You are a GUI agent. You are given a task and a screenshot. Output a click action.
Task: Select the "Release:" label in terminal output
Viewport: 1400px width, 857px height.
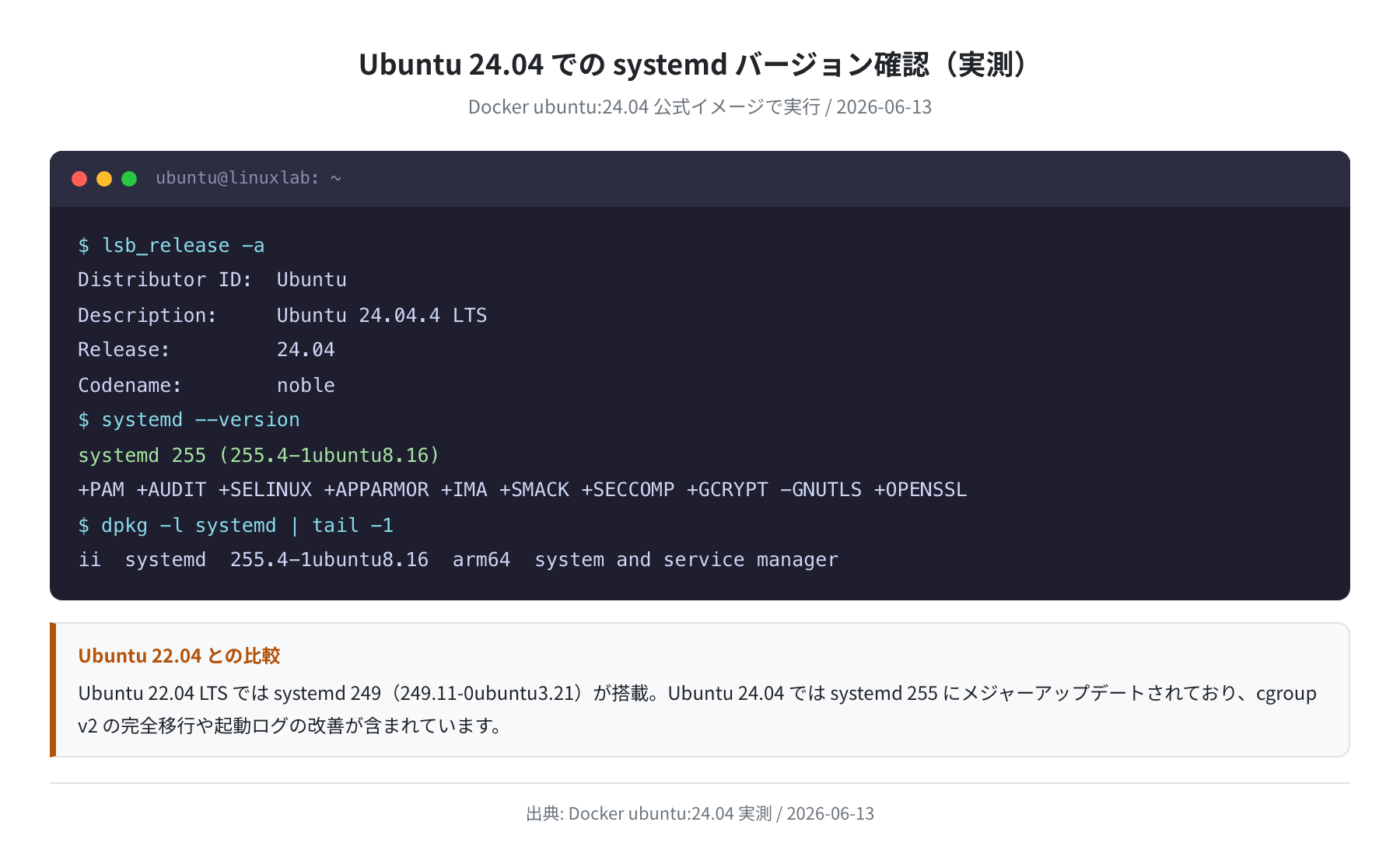coord(124,350)
